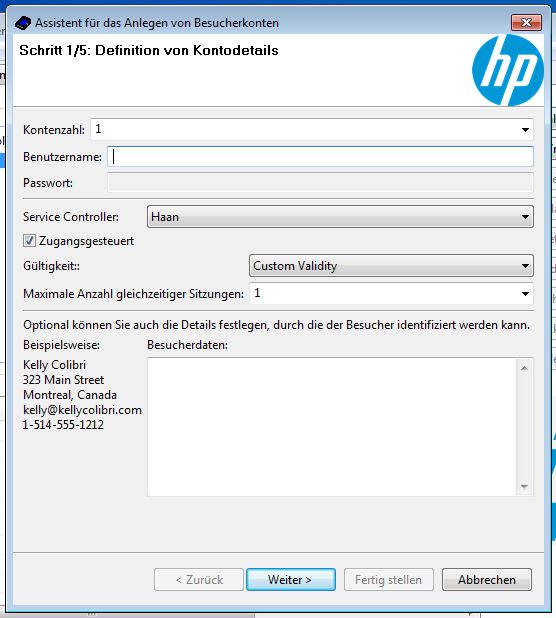Click inside the Besucherdaten text area
Image resolution: width=556 pixels, height=618 pixels.
(x=332, y=427)
